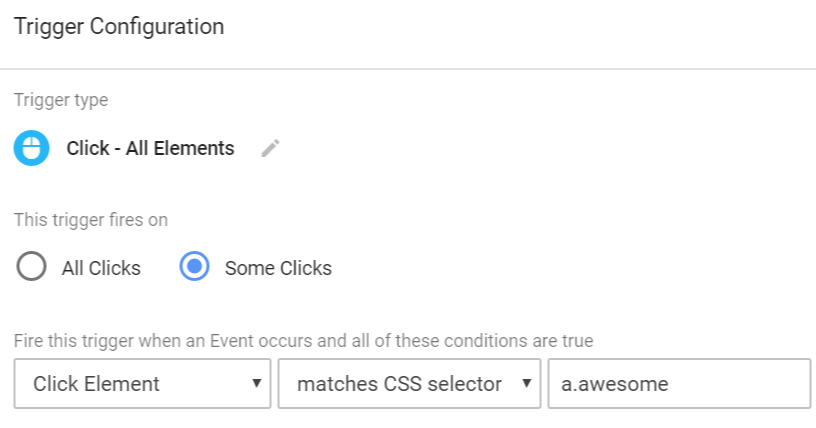Select the Some Clicks radio button
Image resolution: width=816 pixels, height=428 pixels.
[194, 267]
